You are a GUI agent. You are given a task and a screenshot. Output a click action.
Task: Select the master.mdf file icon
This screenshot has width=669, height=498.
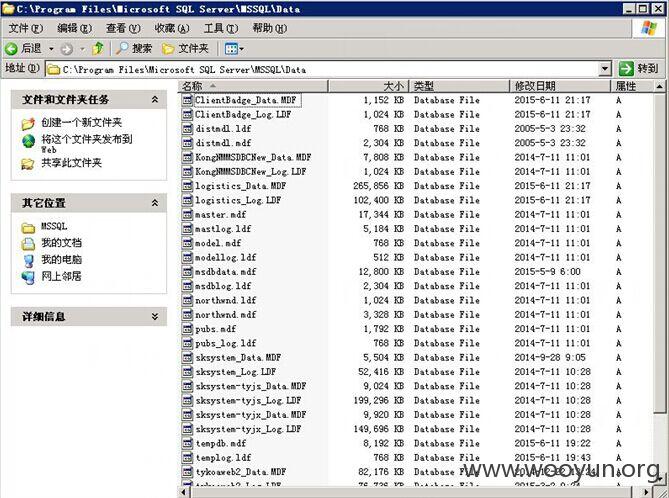[187, 215]
